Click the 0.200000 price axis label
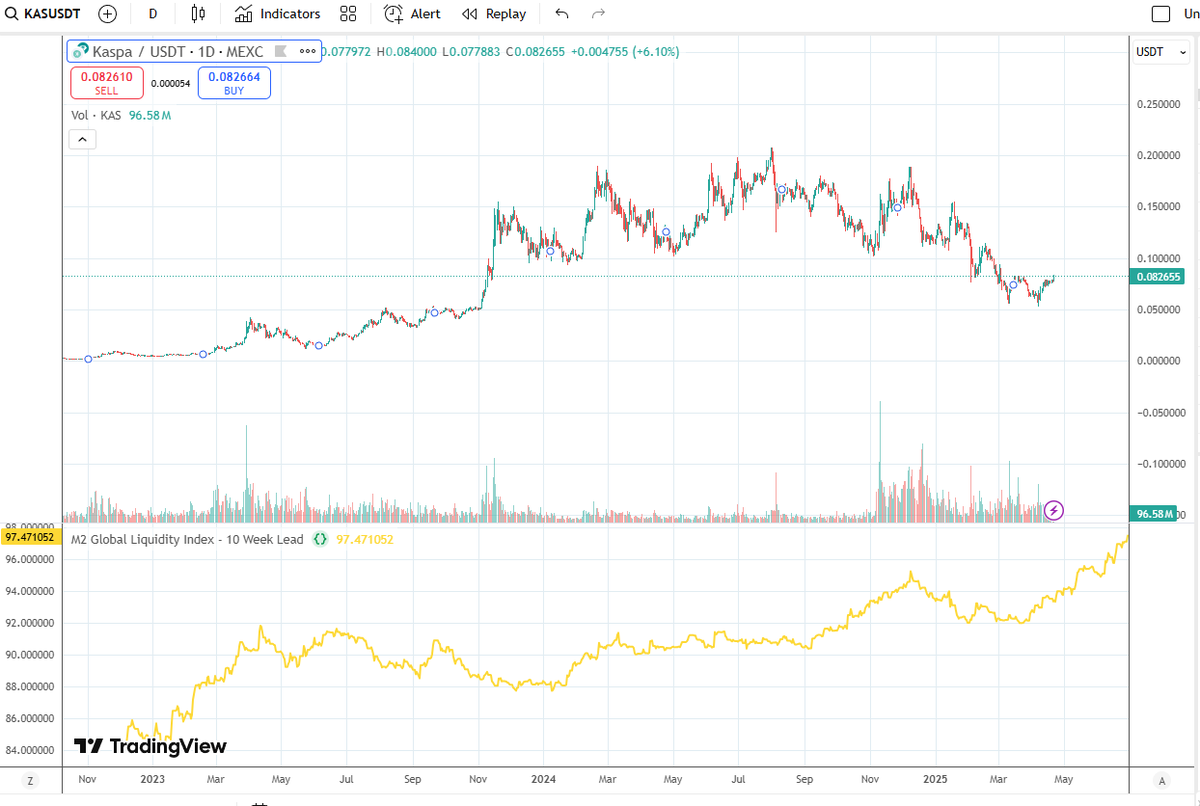The image size is (1200, 806). pos(1160,155)
